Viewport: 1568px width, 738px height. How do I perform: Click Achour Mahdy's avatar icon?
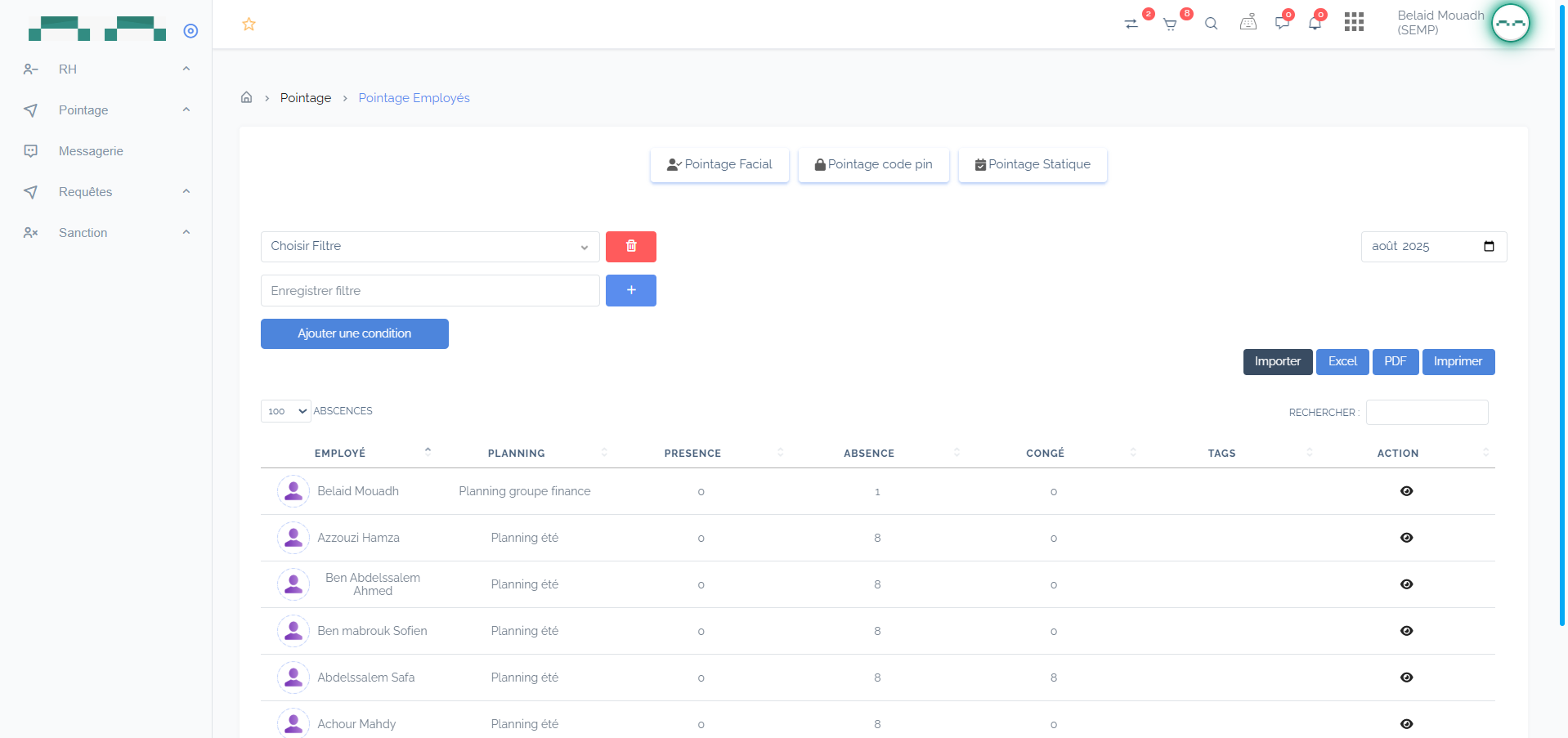293,723
